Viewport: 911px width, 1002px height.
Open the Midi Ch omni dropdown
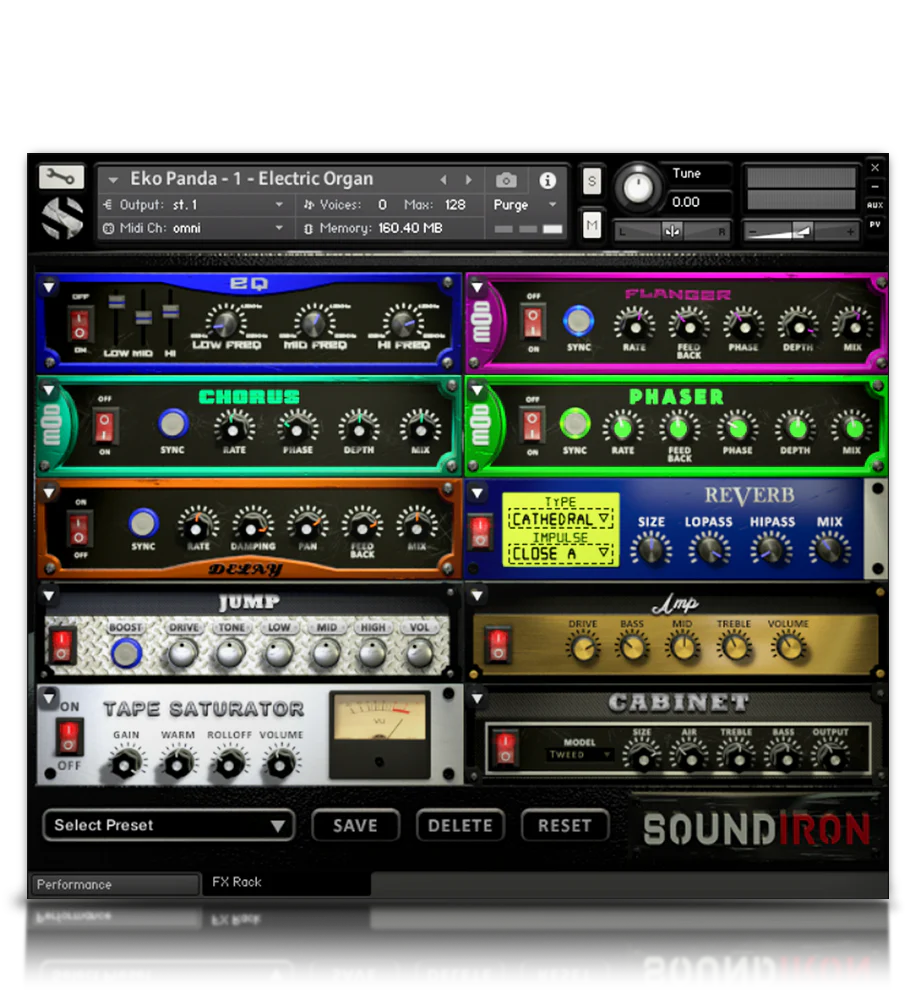pos(194,228)
